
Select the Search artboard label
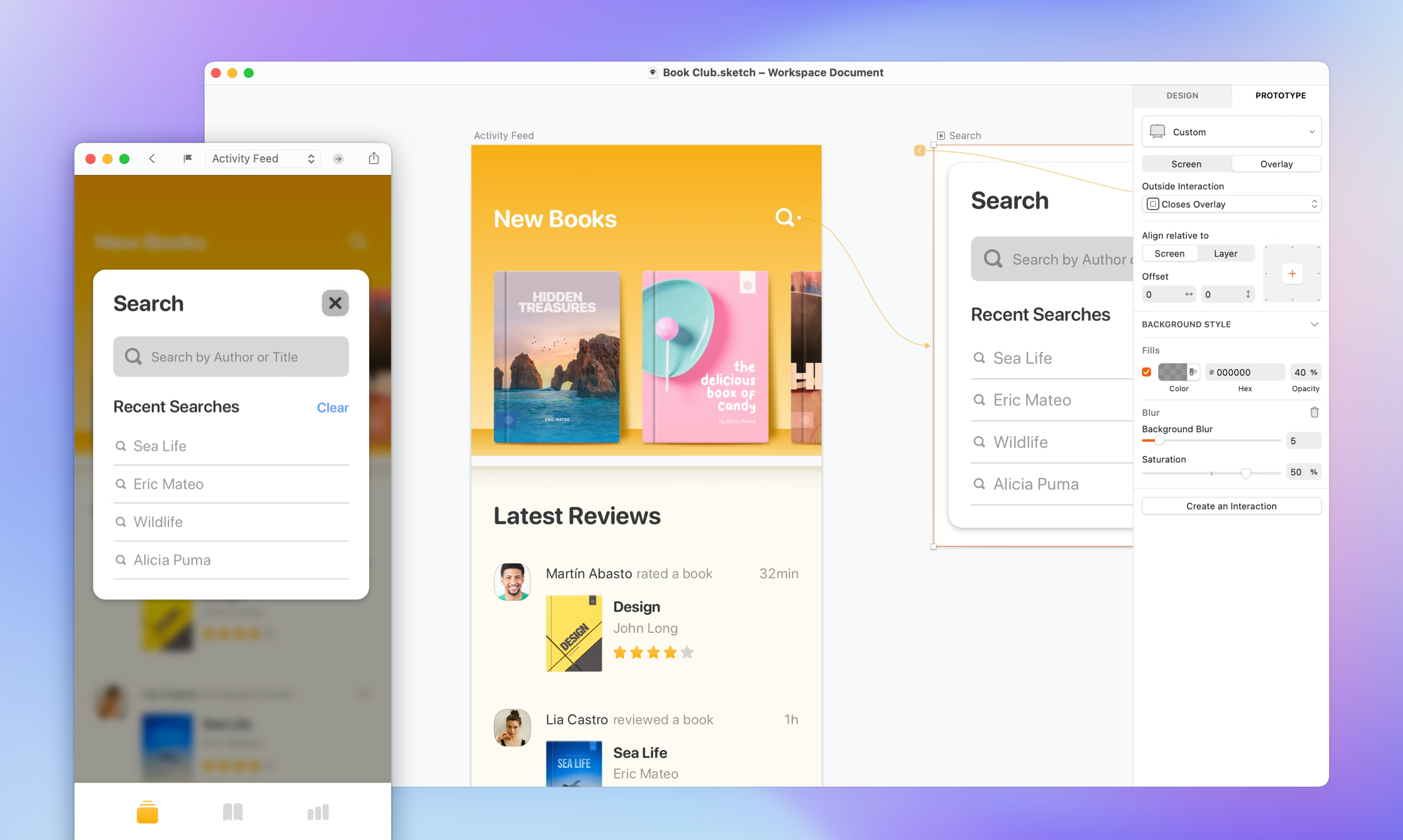pyautogui.click(x=965, y=135)
